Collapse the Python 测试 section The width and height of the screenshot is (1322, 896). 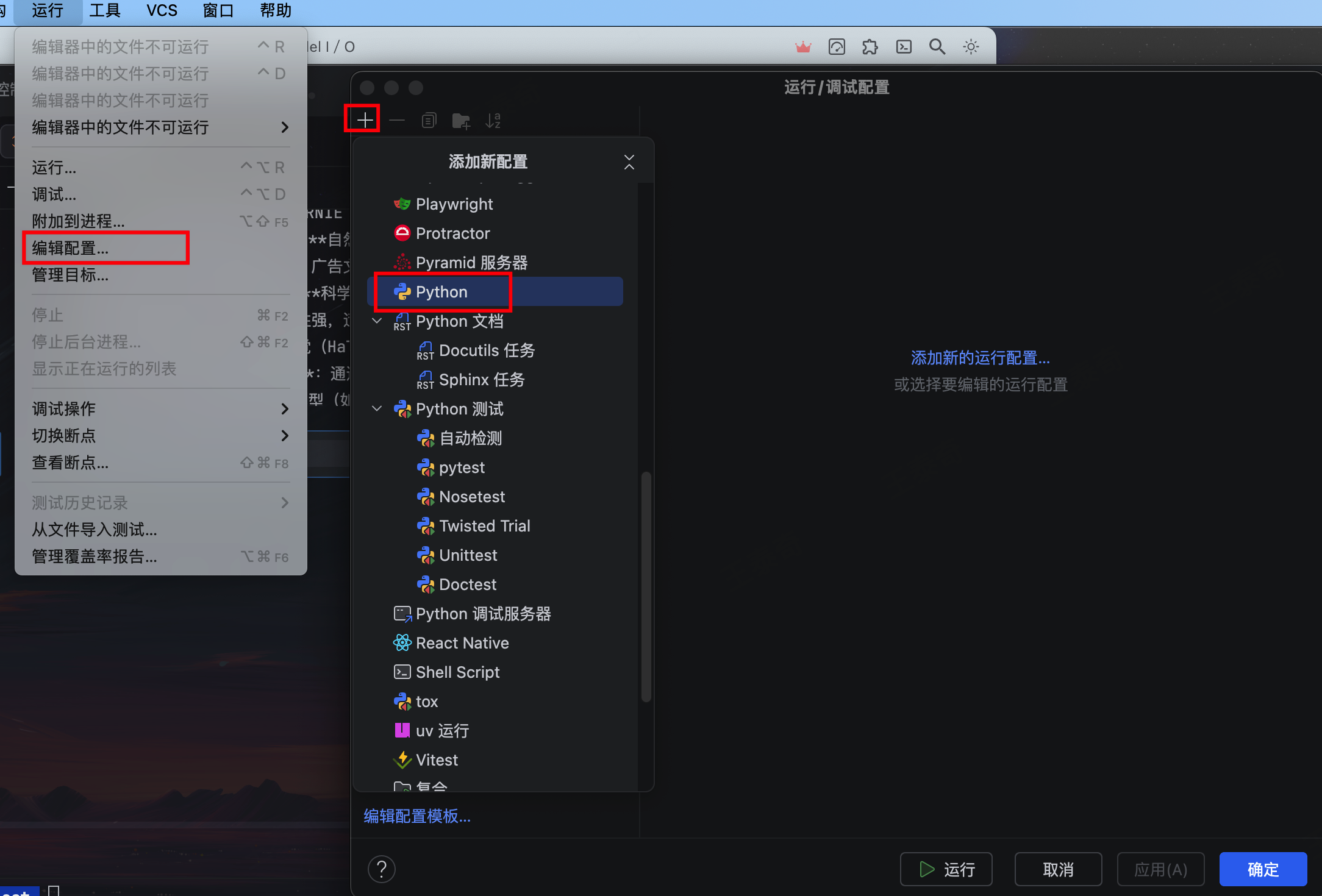(x=376, y=408)
